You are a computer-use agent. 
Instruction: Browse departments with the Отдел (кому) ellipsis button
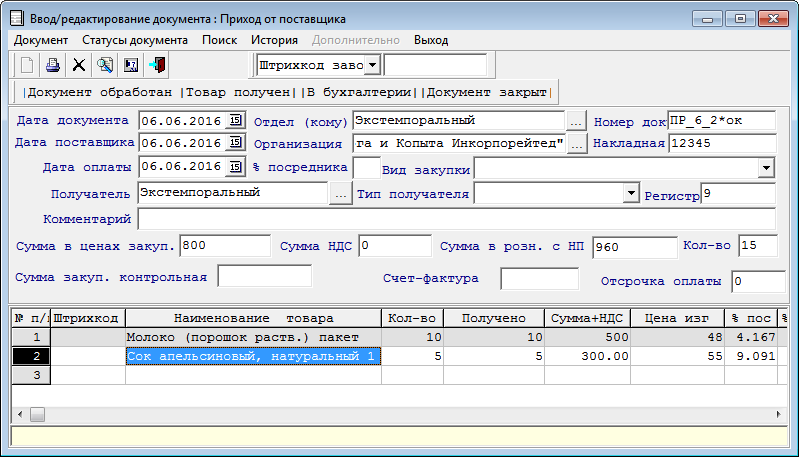point(576,121)
